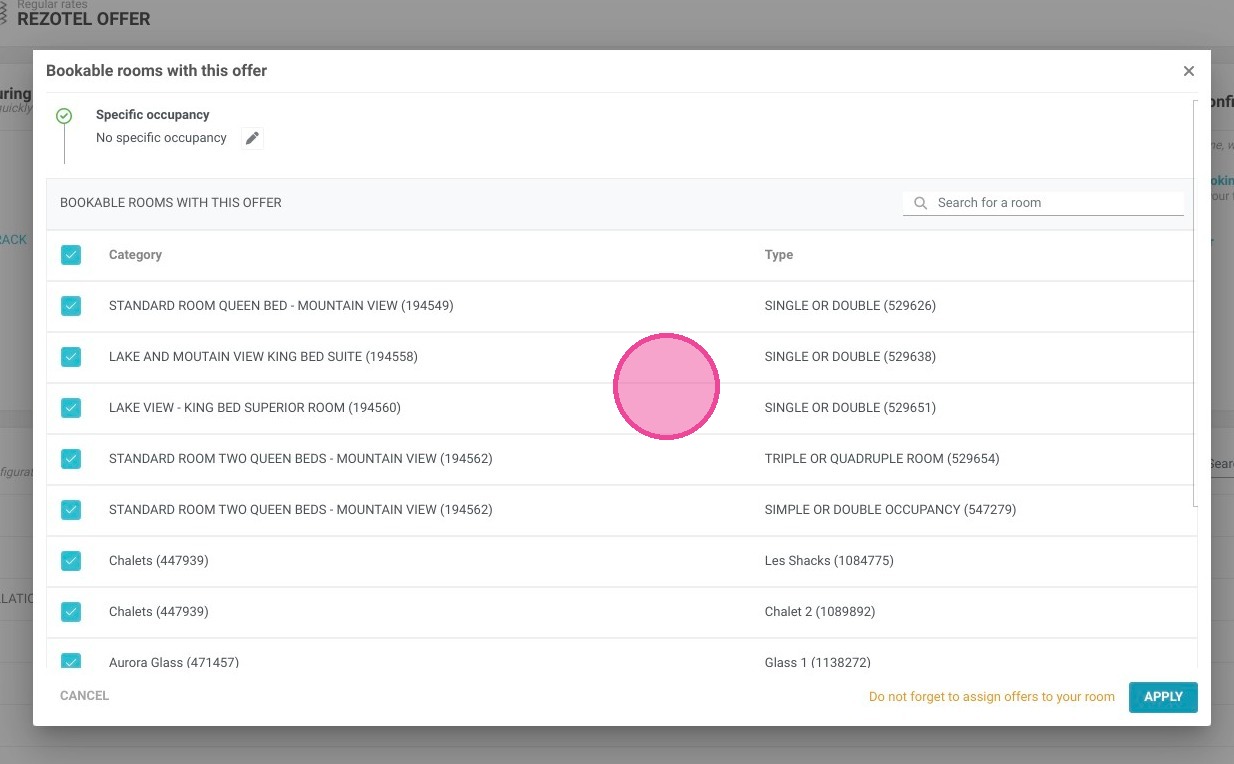Uncheck Lake View King Bed Superior Room
This screenshot has width=1234, height=764.
71,408
